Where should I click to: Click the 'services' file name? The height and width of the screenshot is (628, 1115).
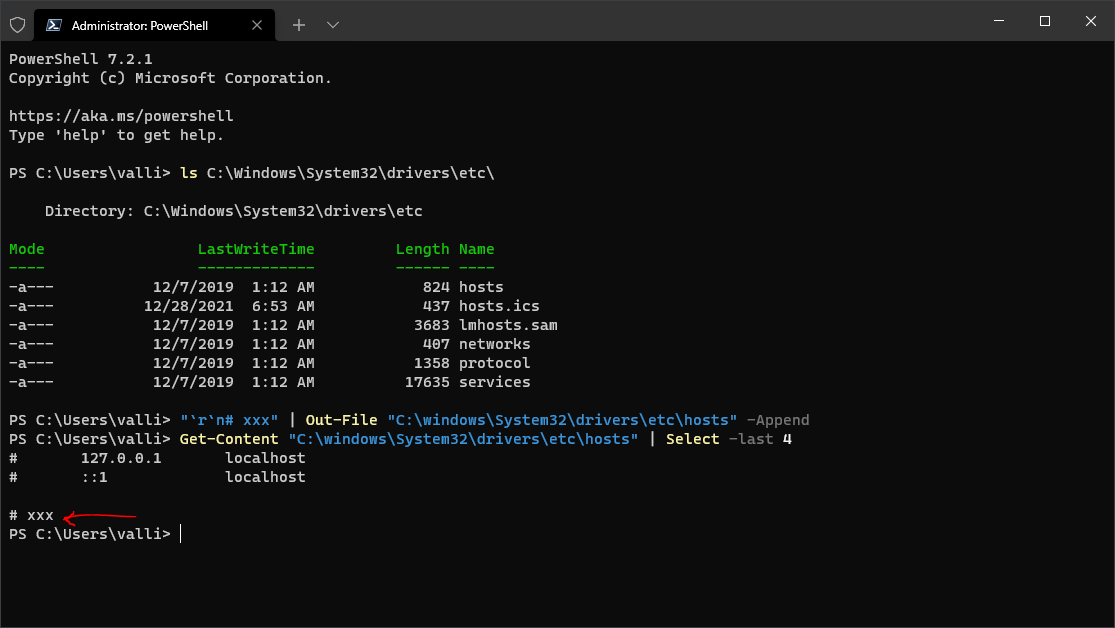pos(494,382)
